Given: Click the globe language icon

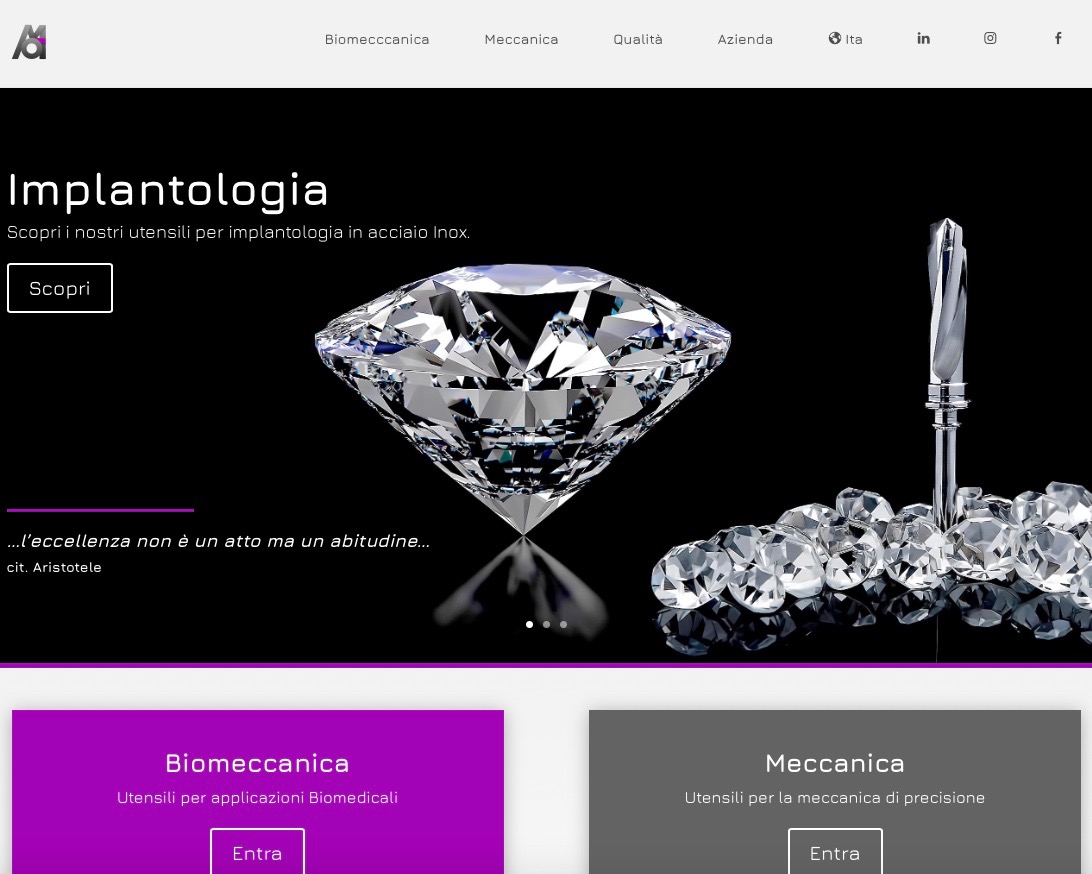Looking at the screenshot, I should 834,38.
